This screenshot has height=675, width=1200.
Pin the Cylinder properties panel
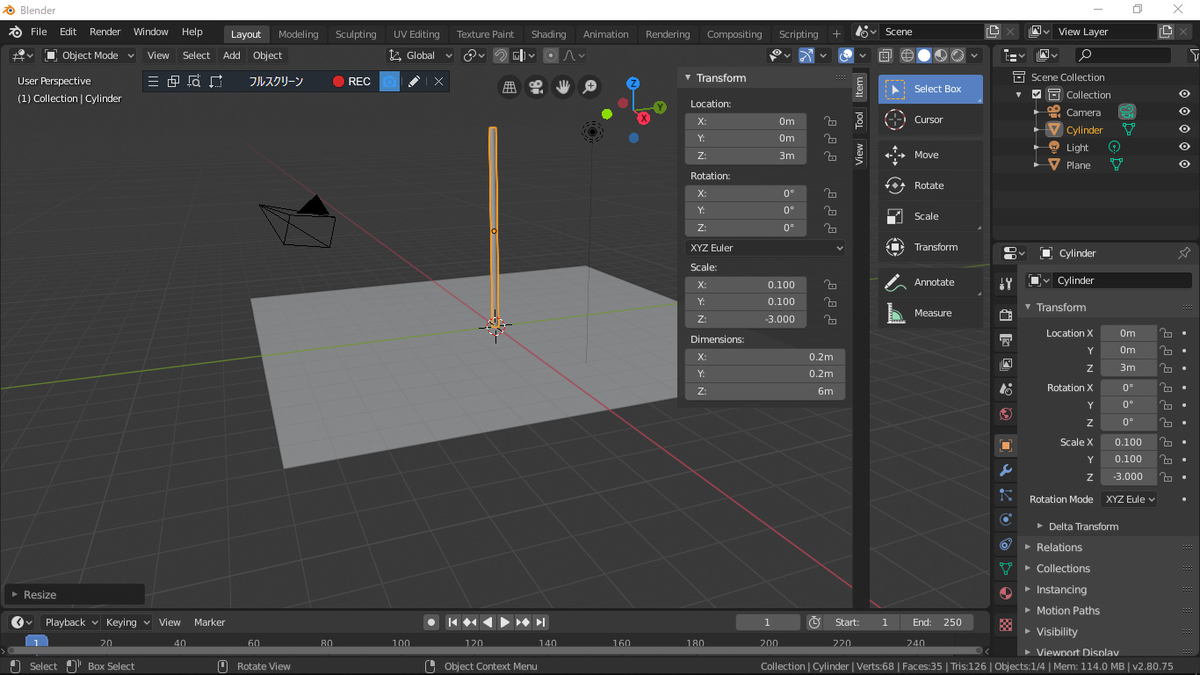(1184, 253)
